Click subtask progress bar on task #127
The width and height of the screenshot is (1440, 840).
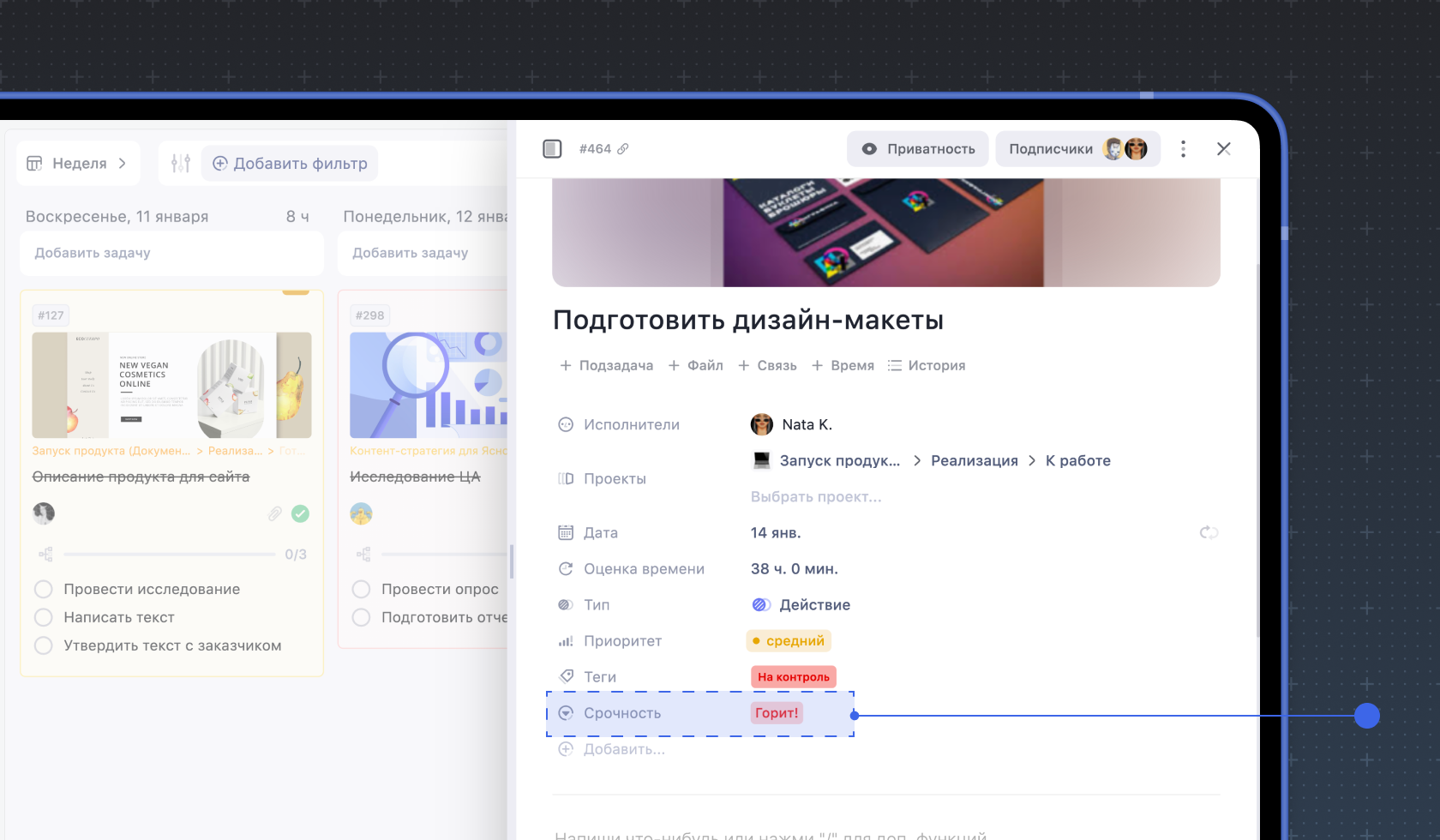[170, 555]
